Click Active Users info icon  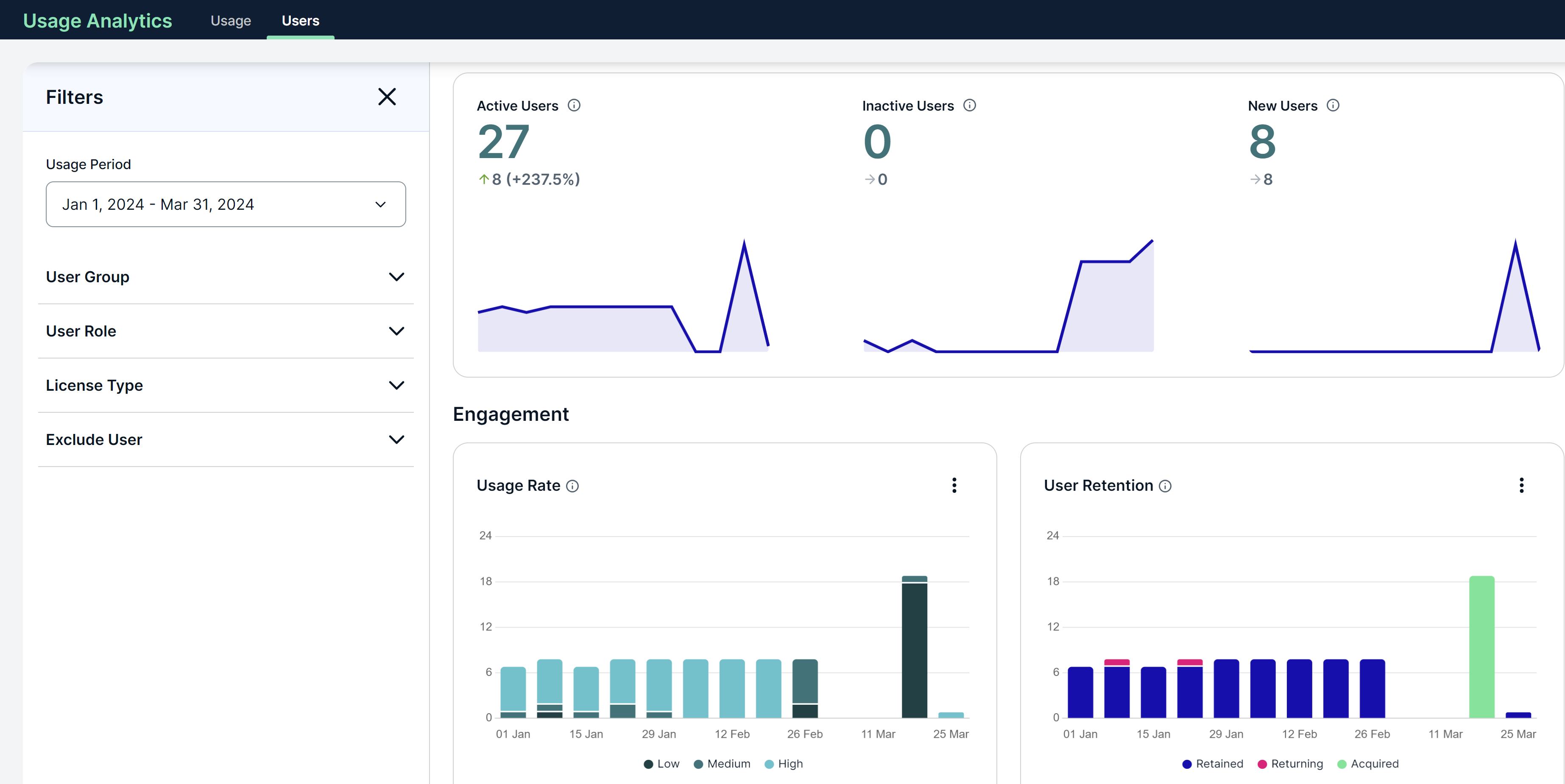coord(574,105)
